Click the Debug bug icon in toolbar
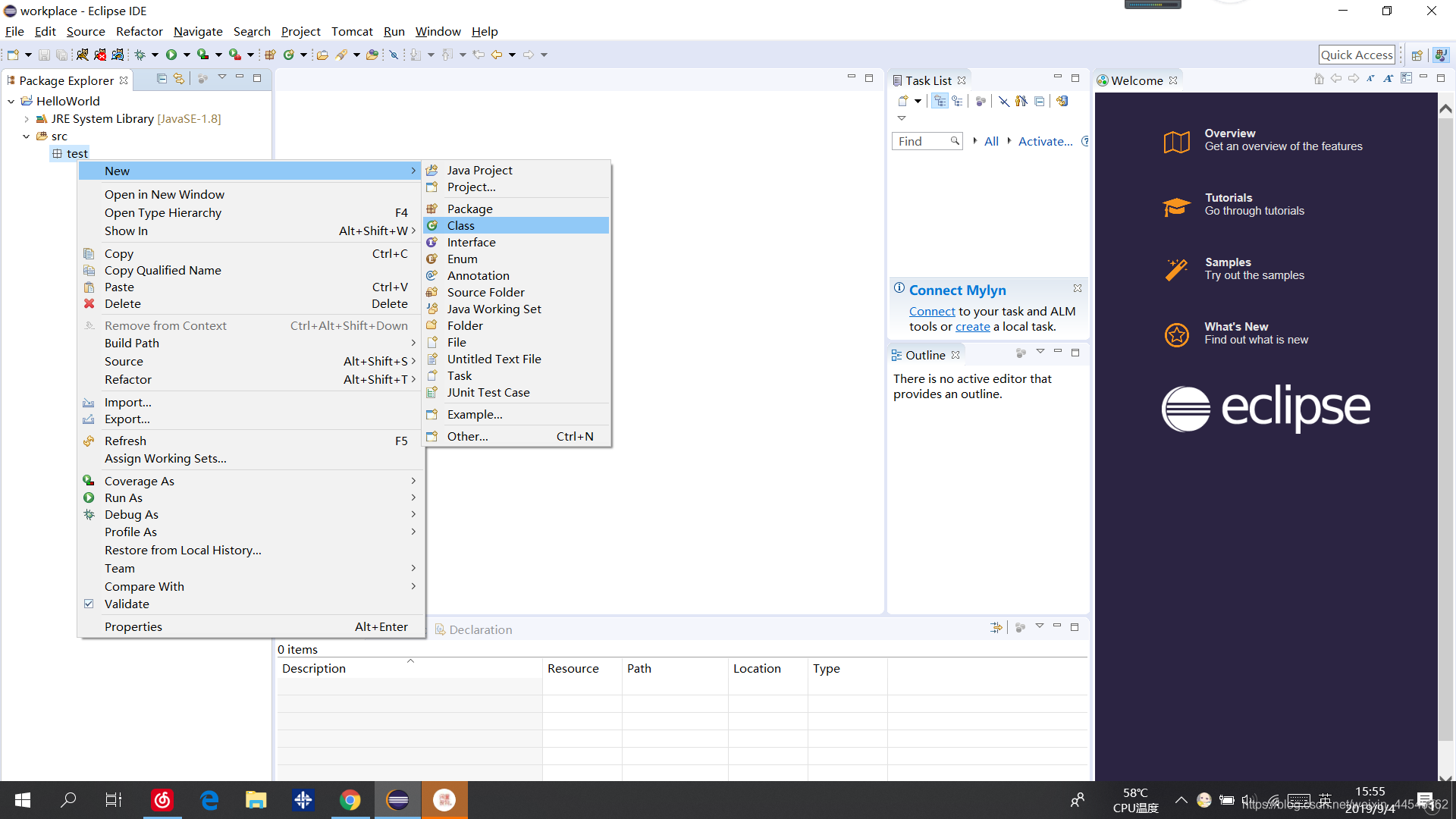The height and width of the screenshot is (819, 1456). click(x=140, y=55)
